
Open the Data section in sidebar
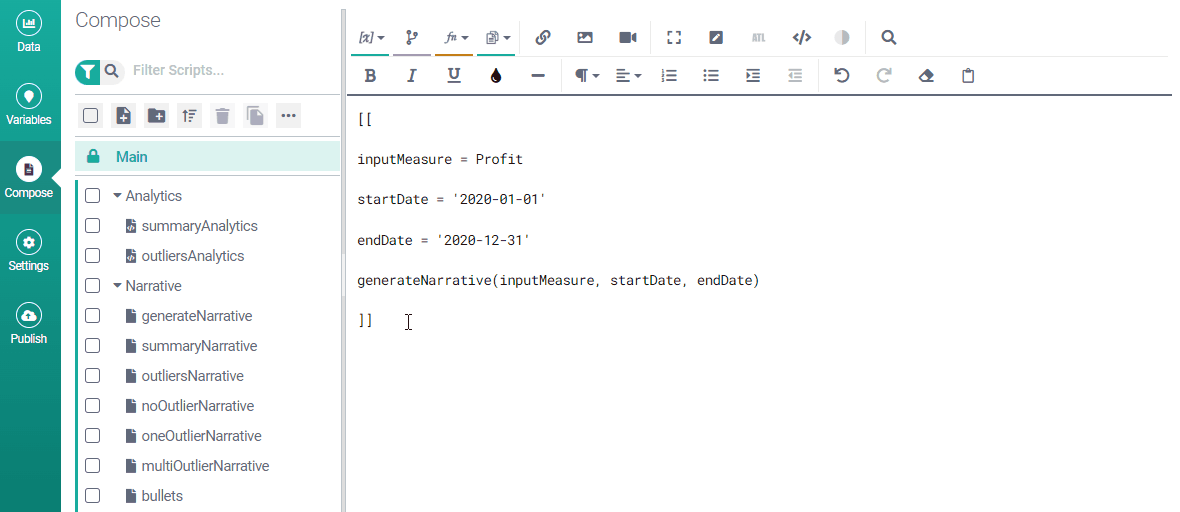click(29, 33)
